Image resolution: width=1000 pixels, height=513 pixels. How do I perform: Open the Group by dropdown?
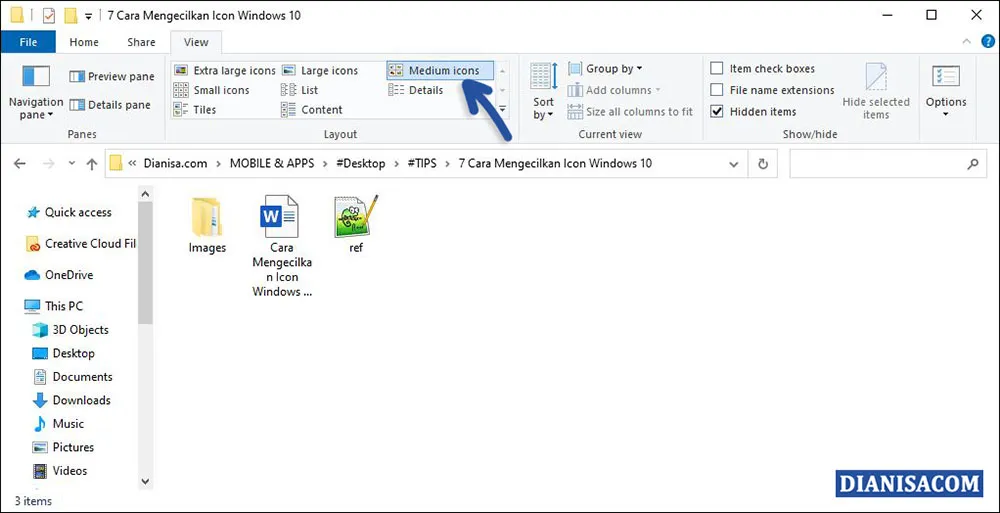click(x=605, y=69)
